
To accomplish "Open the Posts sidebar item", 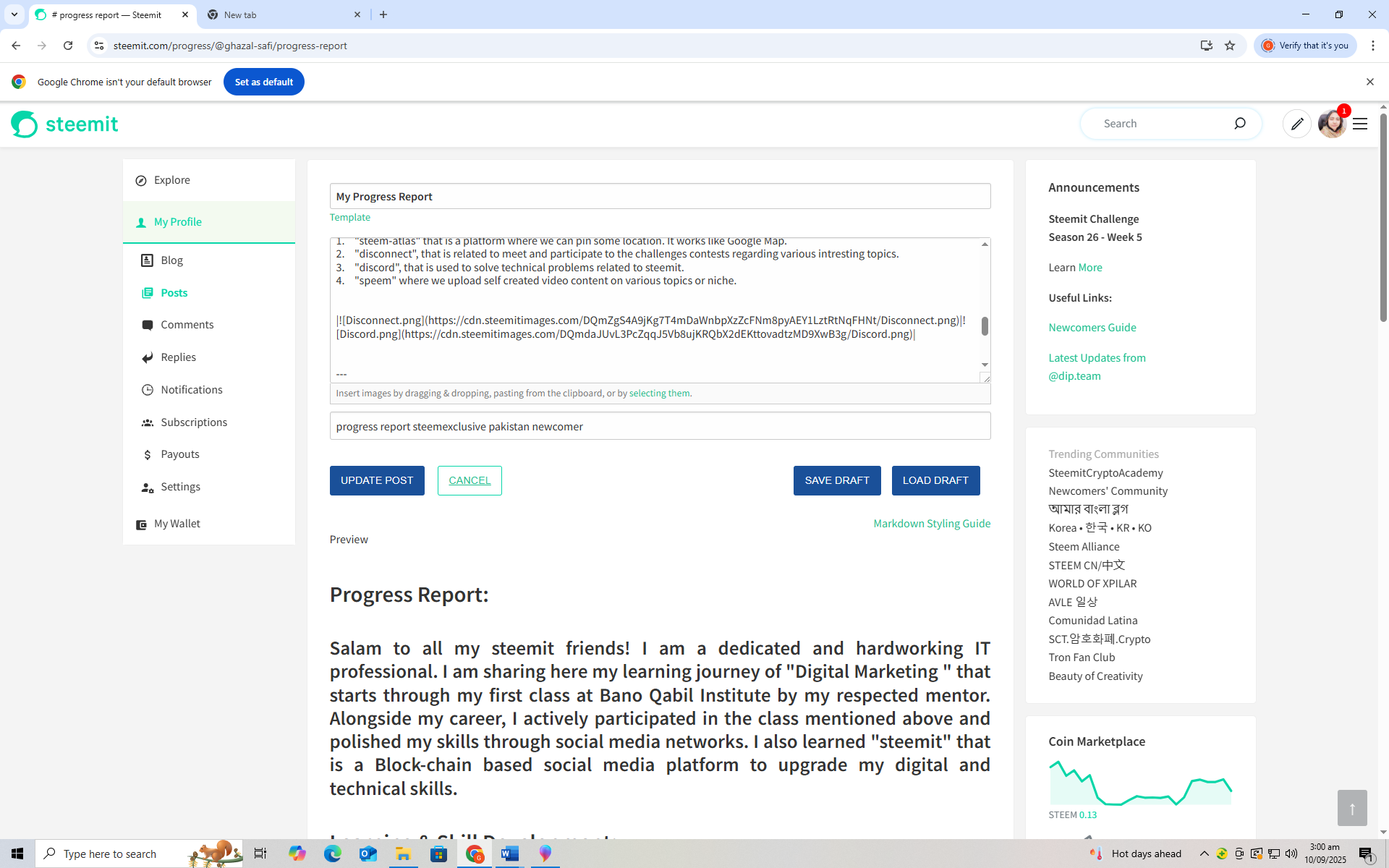I will click(174, 293).
